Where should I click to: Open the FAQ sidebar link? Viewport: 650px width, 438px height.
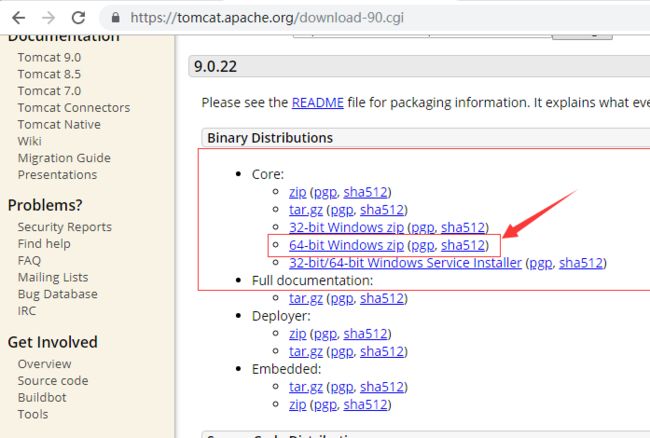[29, 261]
